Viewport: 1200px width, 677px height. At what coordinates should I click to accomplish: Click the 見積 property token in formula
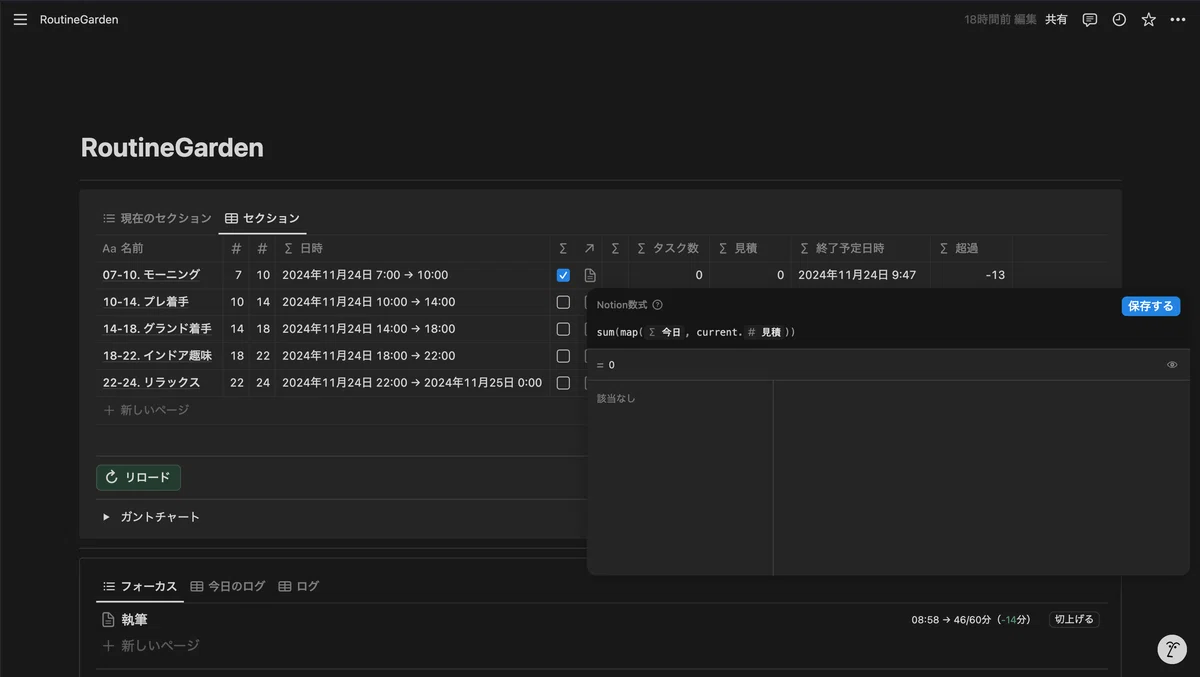pos(765,332)
